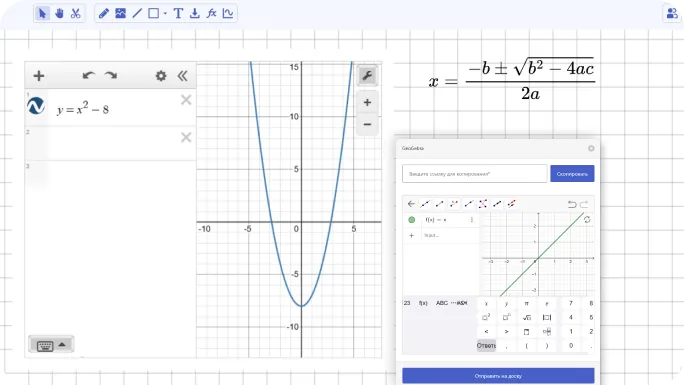Toggle green visibility dot for f(x)

click(x=411, y=220)
